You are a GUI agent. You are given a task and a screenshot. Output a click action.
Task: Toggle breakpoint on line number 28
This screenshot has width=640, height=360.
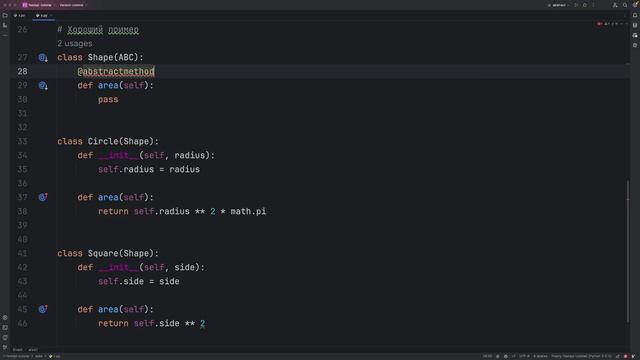[x=22, y=71]
